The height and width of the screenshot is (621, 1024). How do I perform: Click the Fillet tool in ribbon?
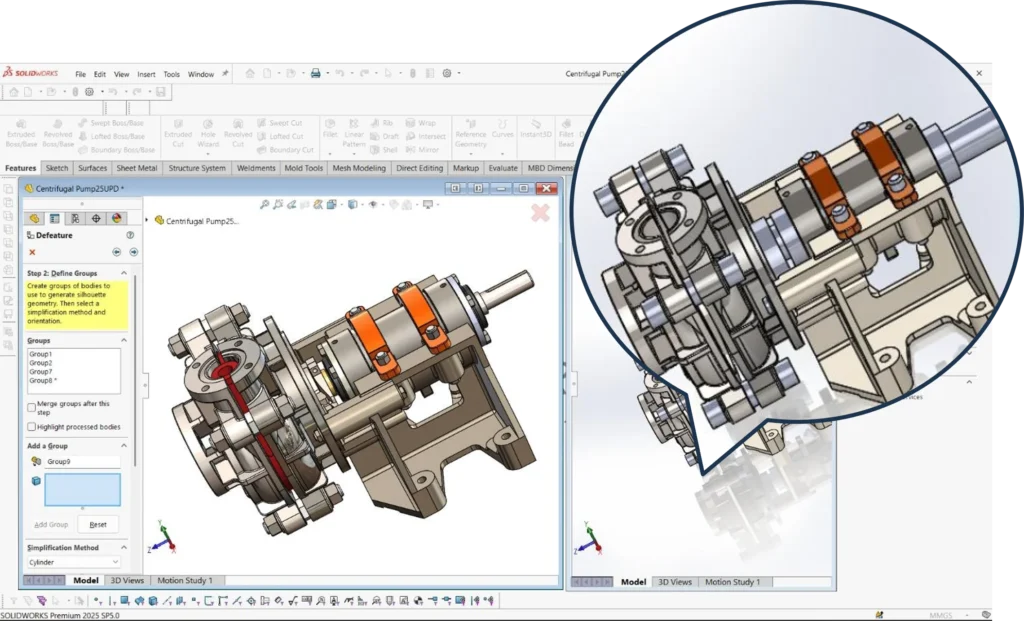click(x=330, y=129)
